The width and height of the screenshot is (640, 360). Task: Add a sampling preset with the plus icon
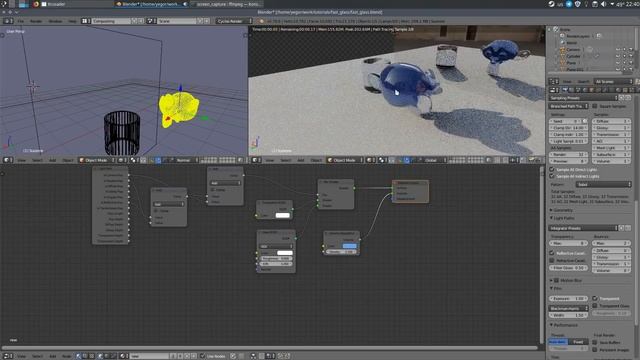pos(622,98)
